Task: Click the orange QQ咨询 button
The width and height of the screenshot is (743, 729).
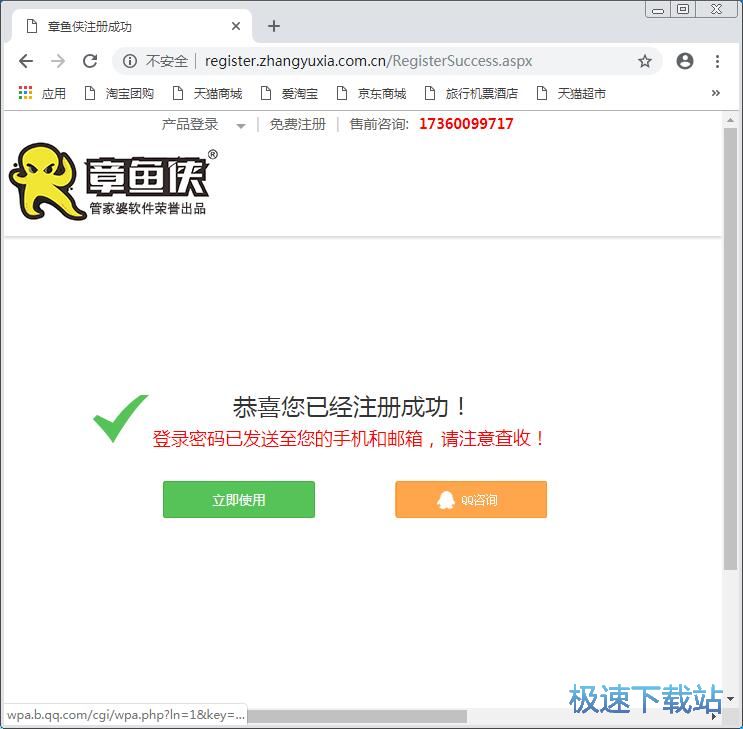Action: click(471, 500)
